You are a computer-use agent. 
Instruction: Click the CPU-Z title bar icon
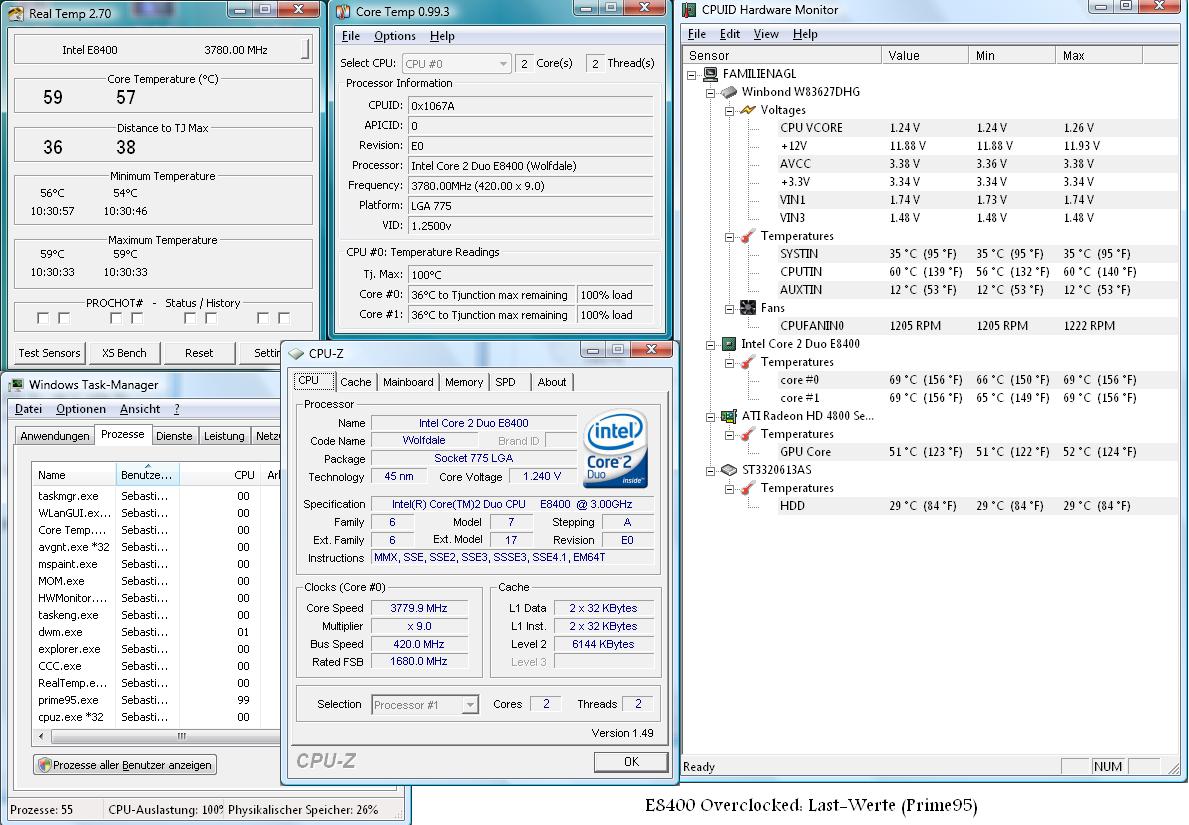pos(296,353)
